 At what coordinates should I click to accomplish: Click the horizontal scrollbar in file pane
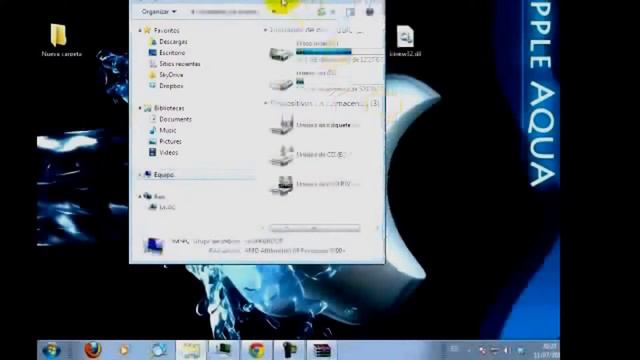[315, 228]
